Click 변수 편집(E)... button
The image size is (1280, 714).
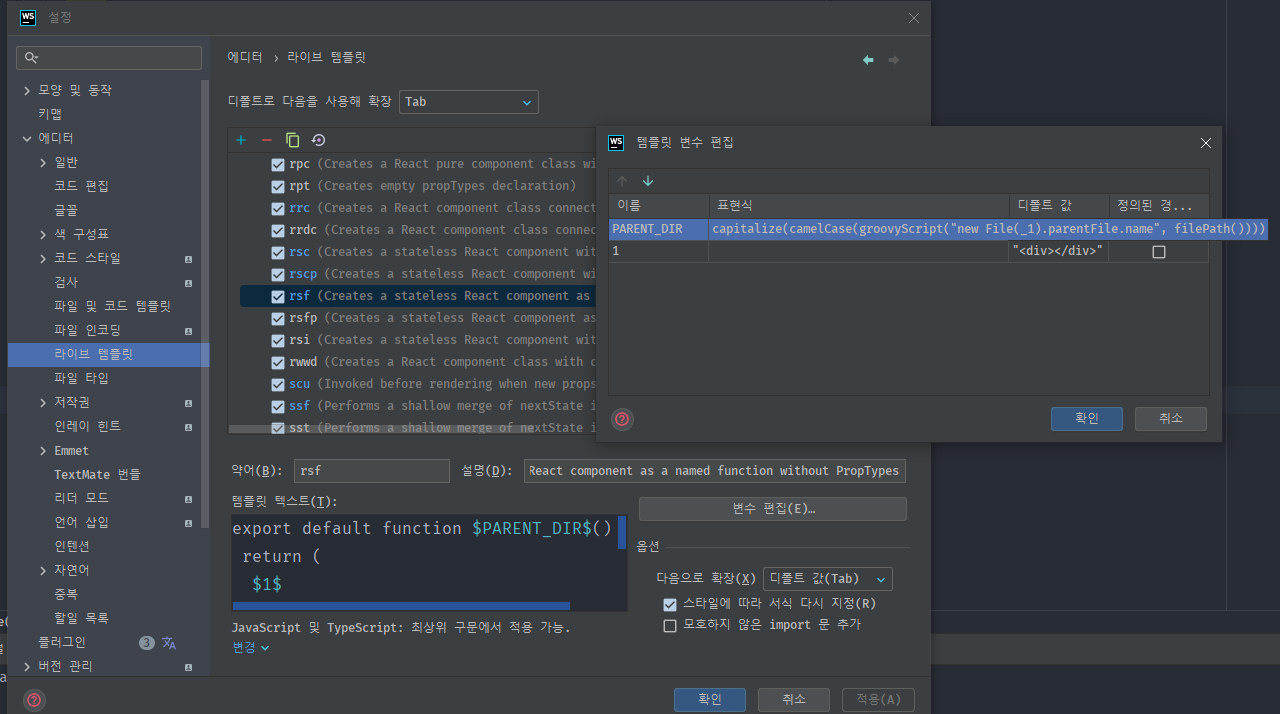click(x=773, y=509)
